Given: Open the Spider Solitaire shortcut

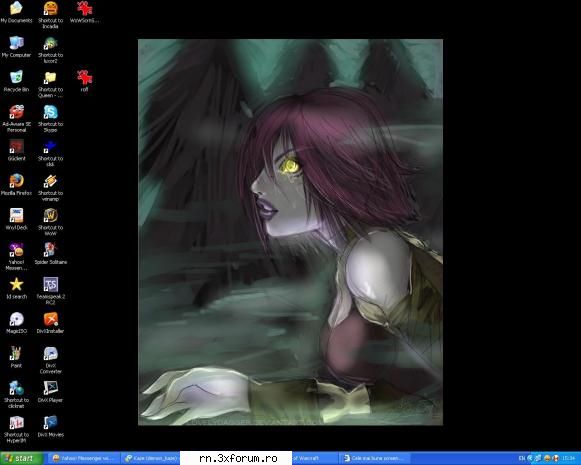Looking at the screenshot, I should click(50, 254).
